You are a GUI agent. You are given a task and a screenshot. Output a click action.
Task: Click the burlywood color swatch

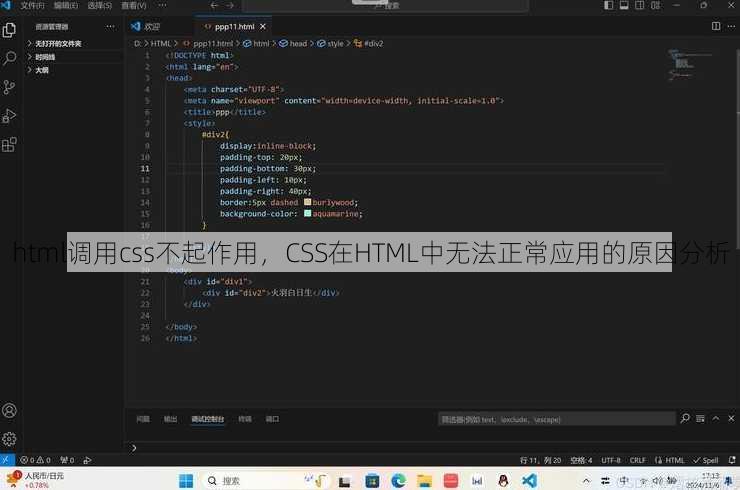[307, 202]
